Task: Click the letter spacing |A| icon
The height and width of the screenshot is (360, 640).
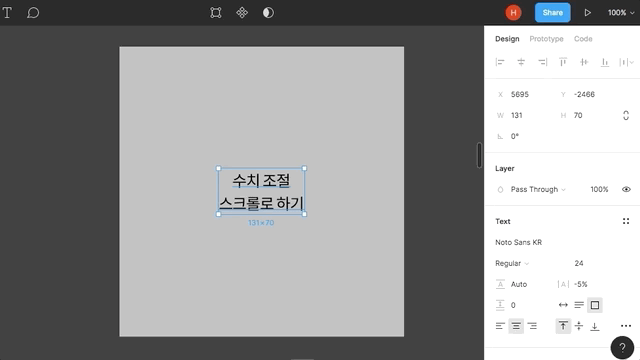Action: (x=563, y=284)
